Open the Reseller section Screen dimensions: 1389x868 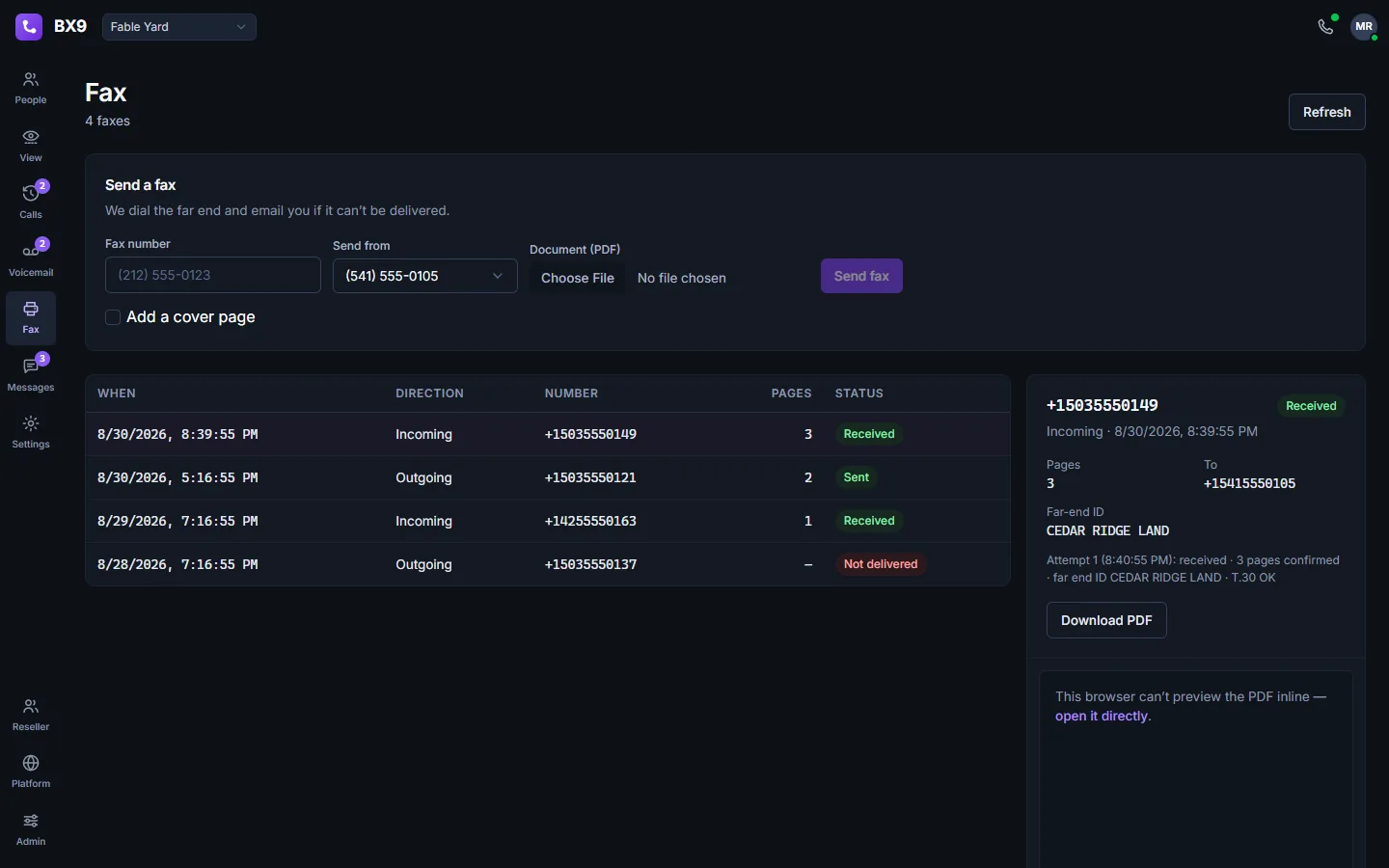[x=31, y=715]
